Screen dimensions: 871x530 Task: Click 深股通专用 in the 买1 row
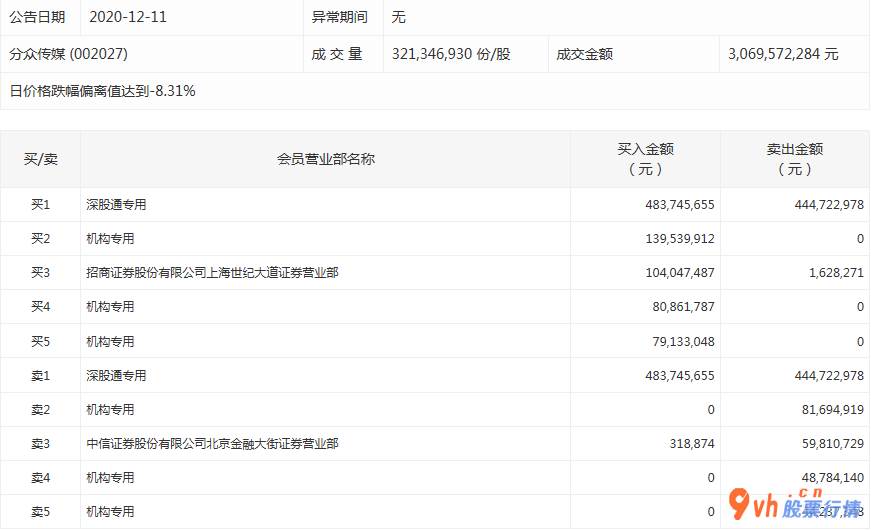(116, 205)
